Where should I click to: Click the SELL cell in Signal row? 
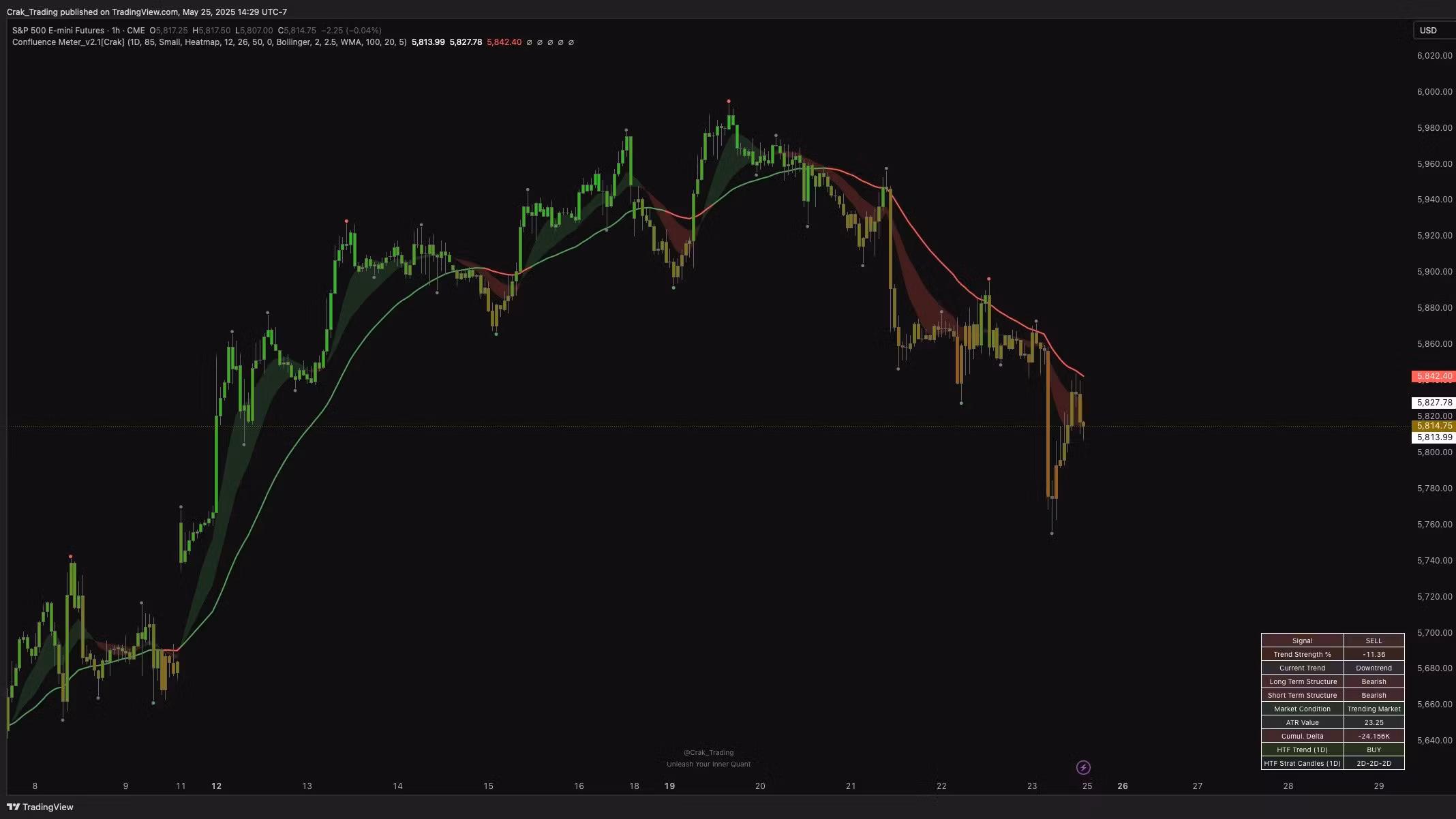(x=1374, y=640)
